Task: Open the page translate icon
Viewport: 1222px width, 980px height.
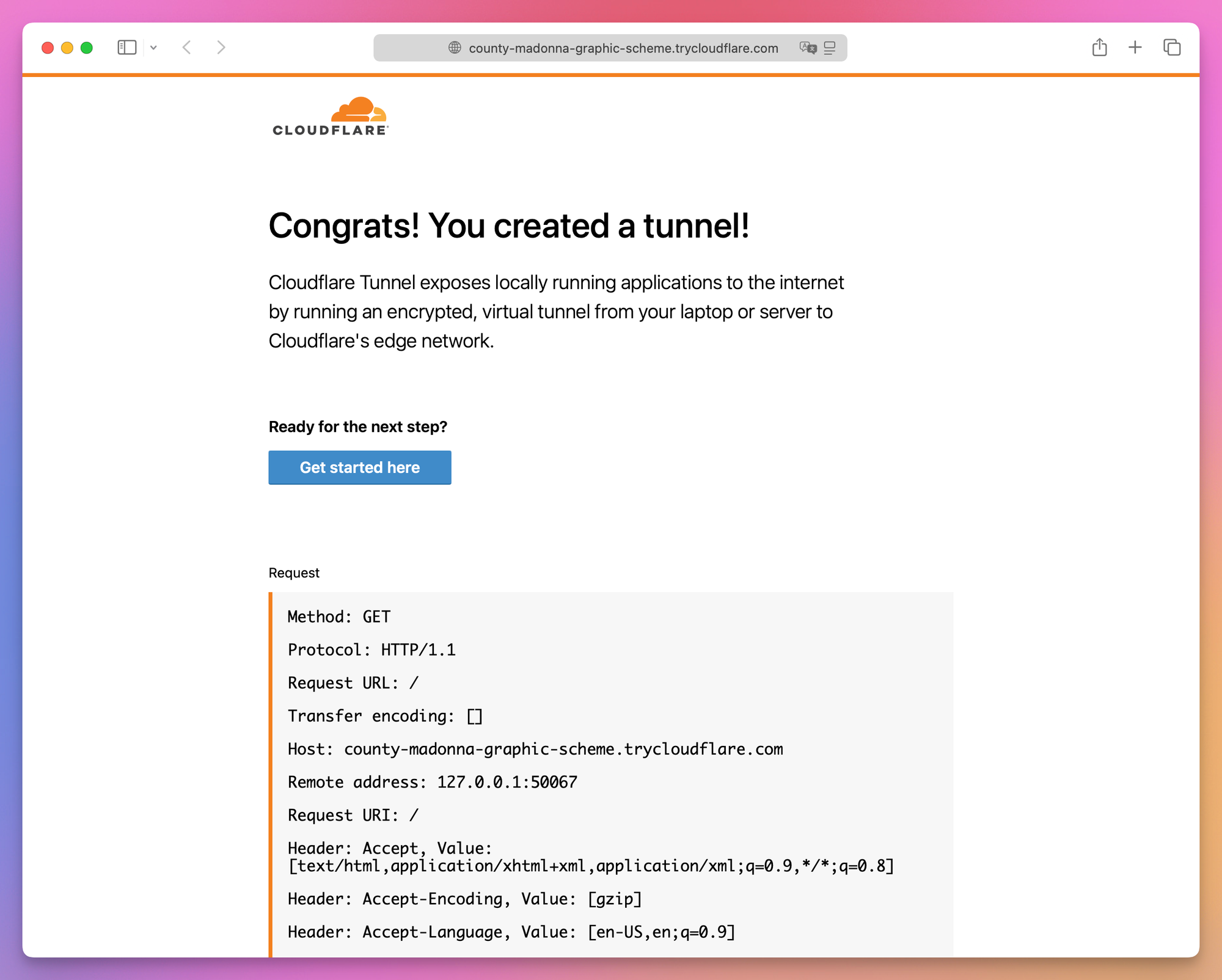Action: coord(808,48)
